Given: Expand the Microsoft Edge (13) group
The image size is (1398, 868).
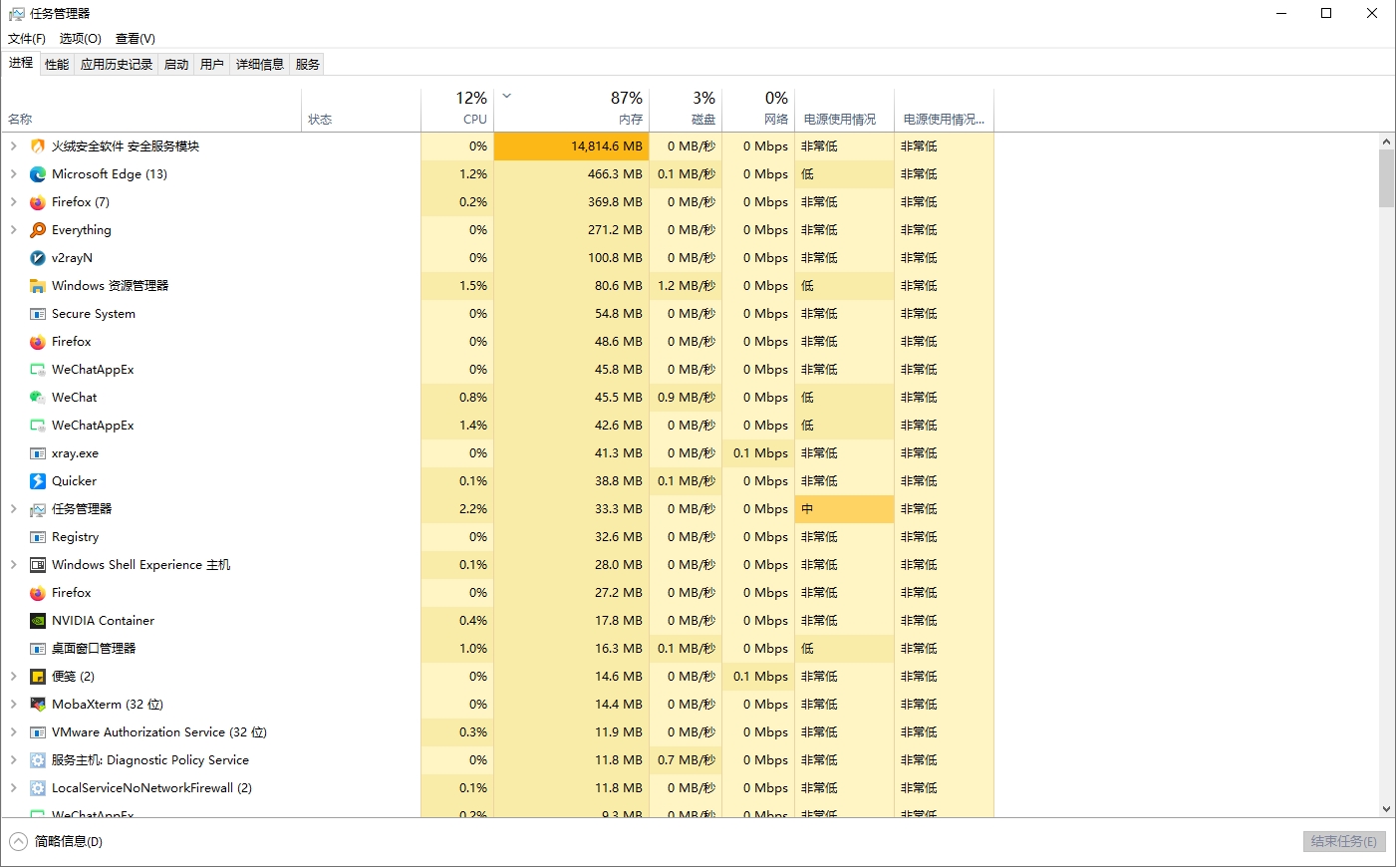Looking at the screenshot, I should (14, 174).
